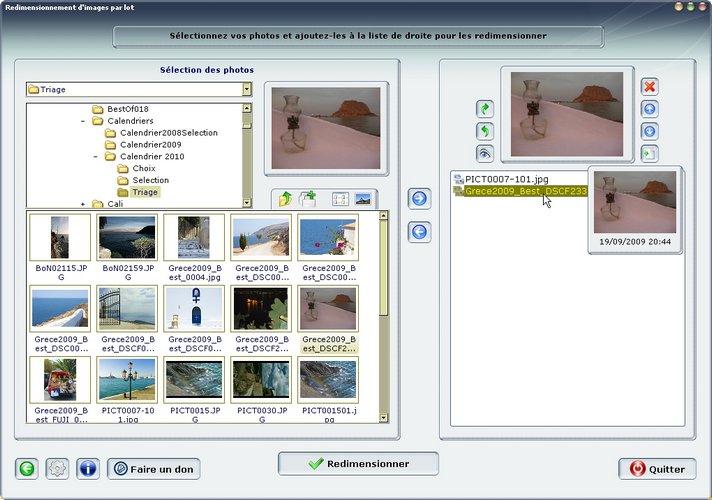Open the blue info icon
The image size is (712, 500).
pyautogui.click(x=87, y=468)
